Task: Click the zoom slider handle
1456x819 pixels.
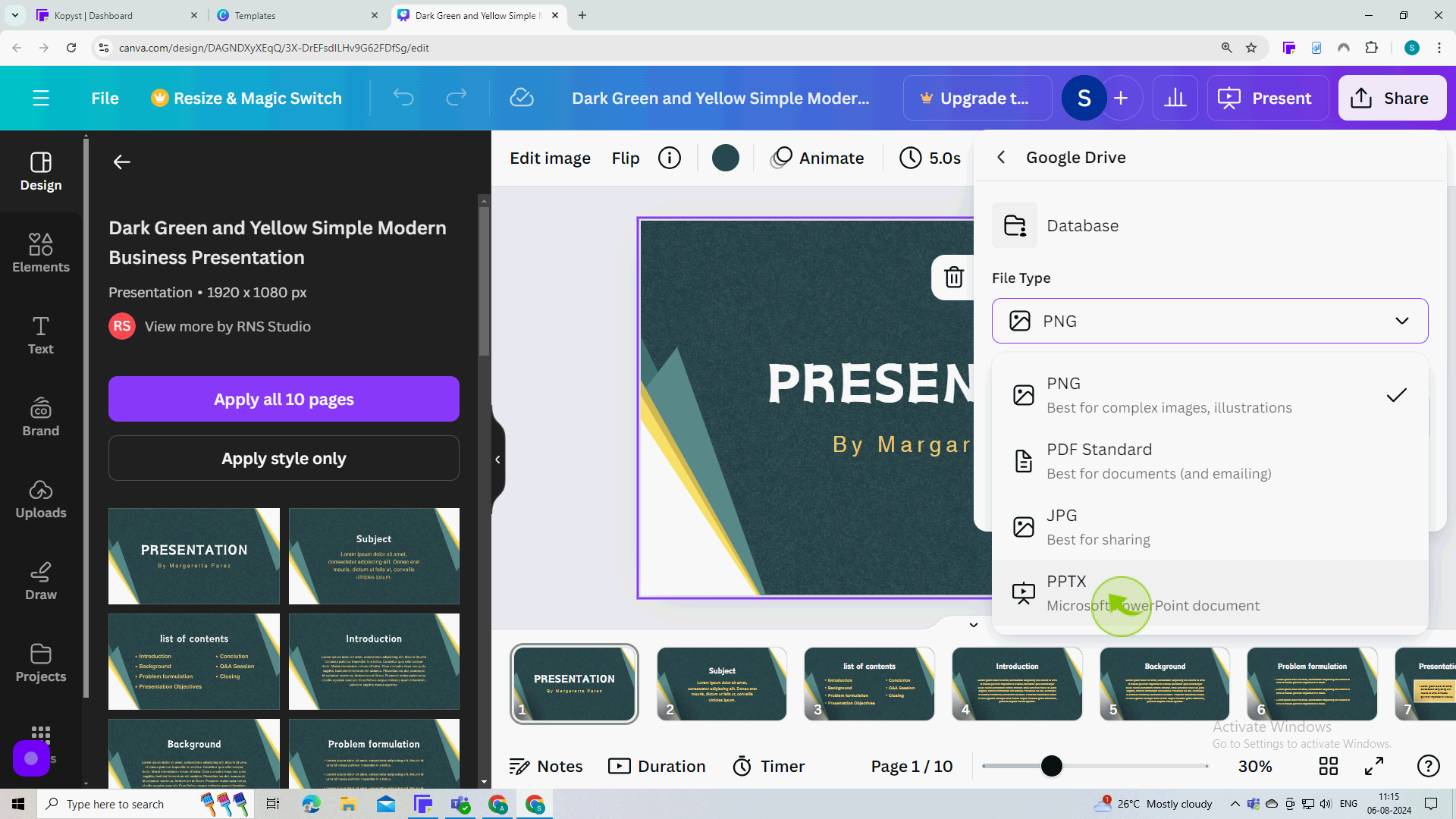Action: 1051,766
